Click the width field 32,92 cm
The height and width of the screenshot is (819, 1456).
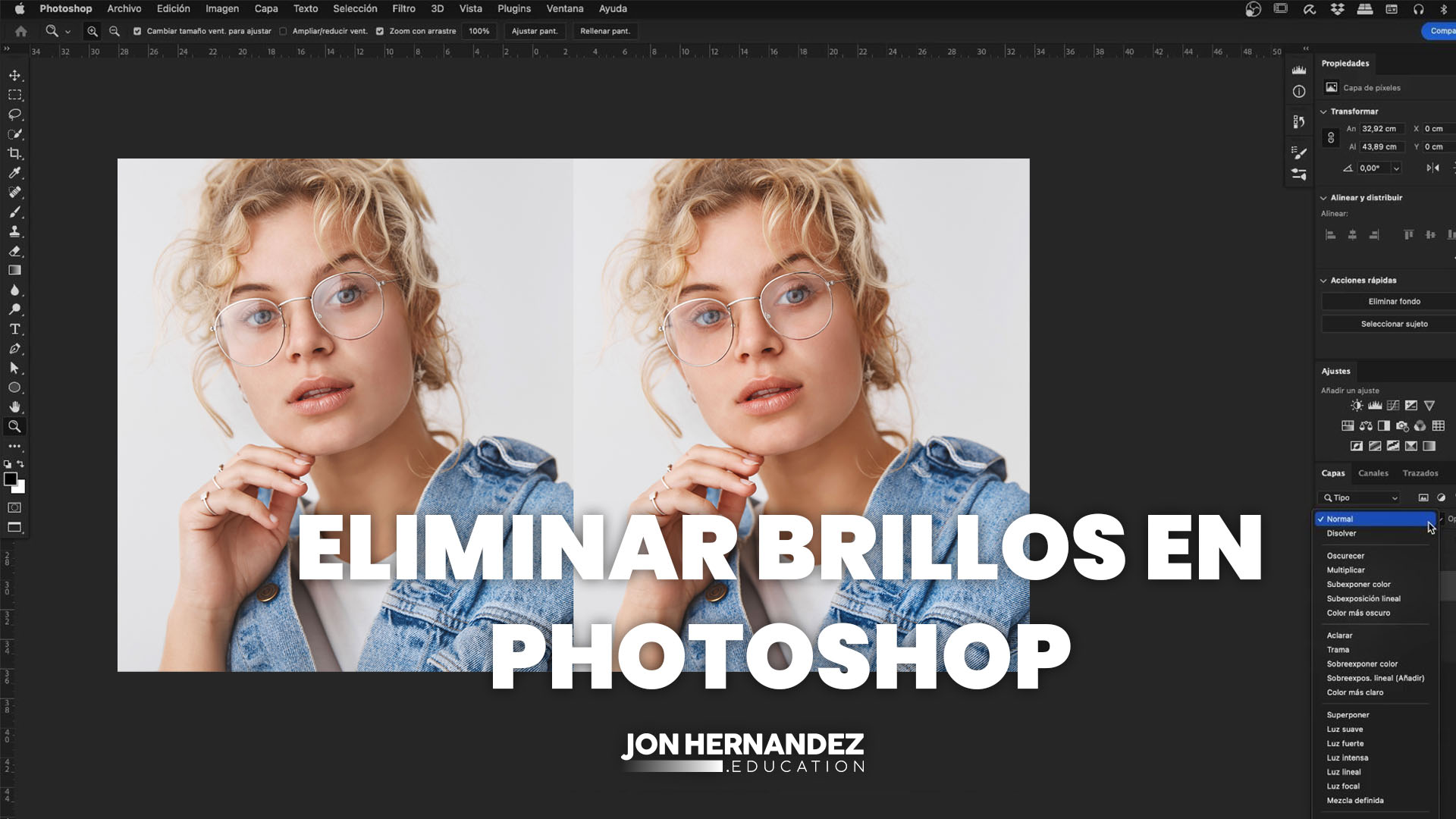1382,129
